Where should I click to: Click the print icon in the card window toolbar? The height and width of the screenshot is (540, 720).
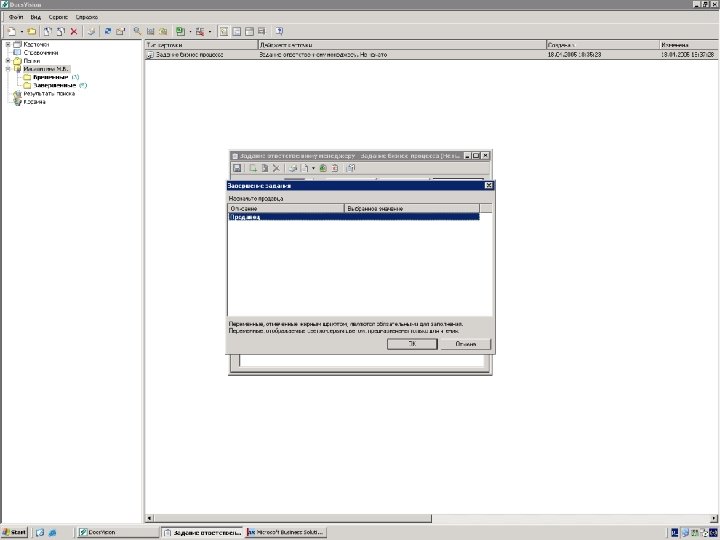[x=293, y=169]
